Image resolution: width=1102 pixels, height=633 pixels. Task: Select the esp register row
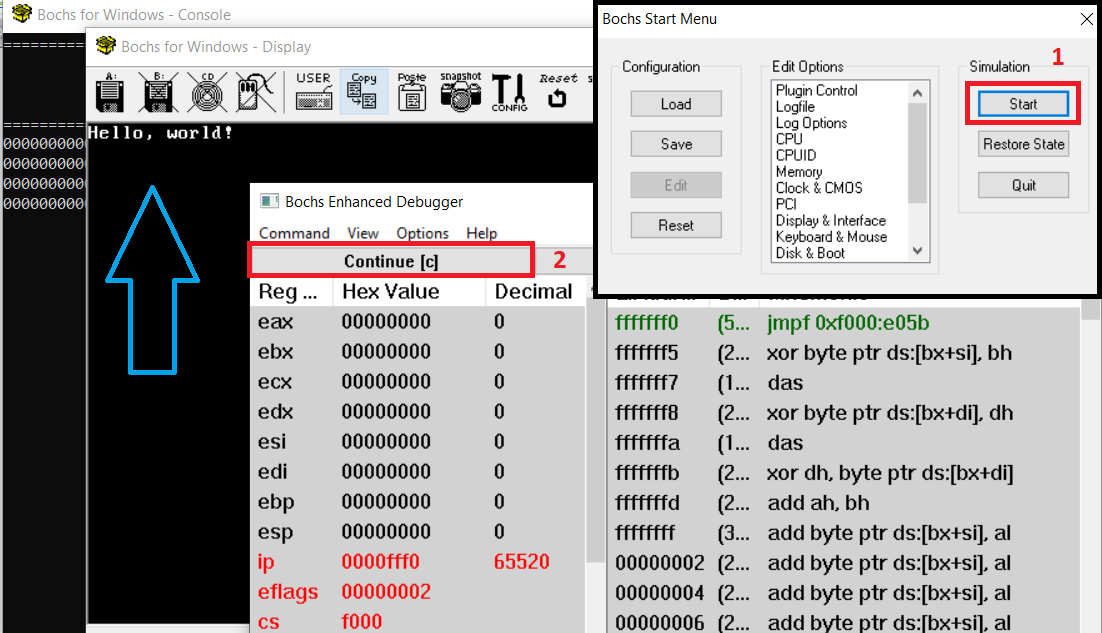click(418, 532)
